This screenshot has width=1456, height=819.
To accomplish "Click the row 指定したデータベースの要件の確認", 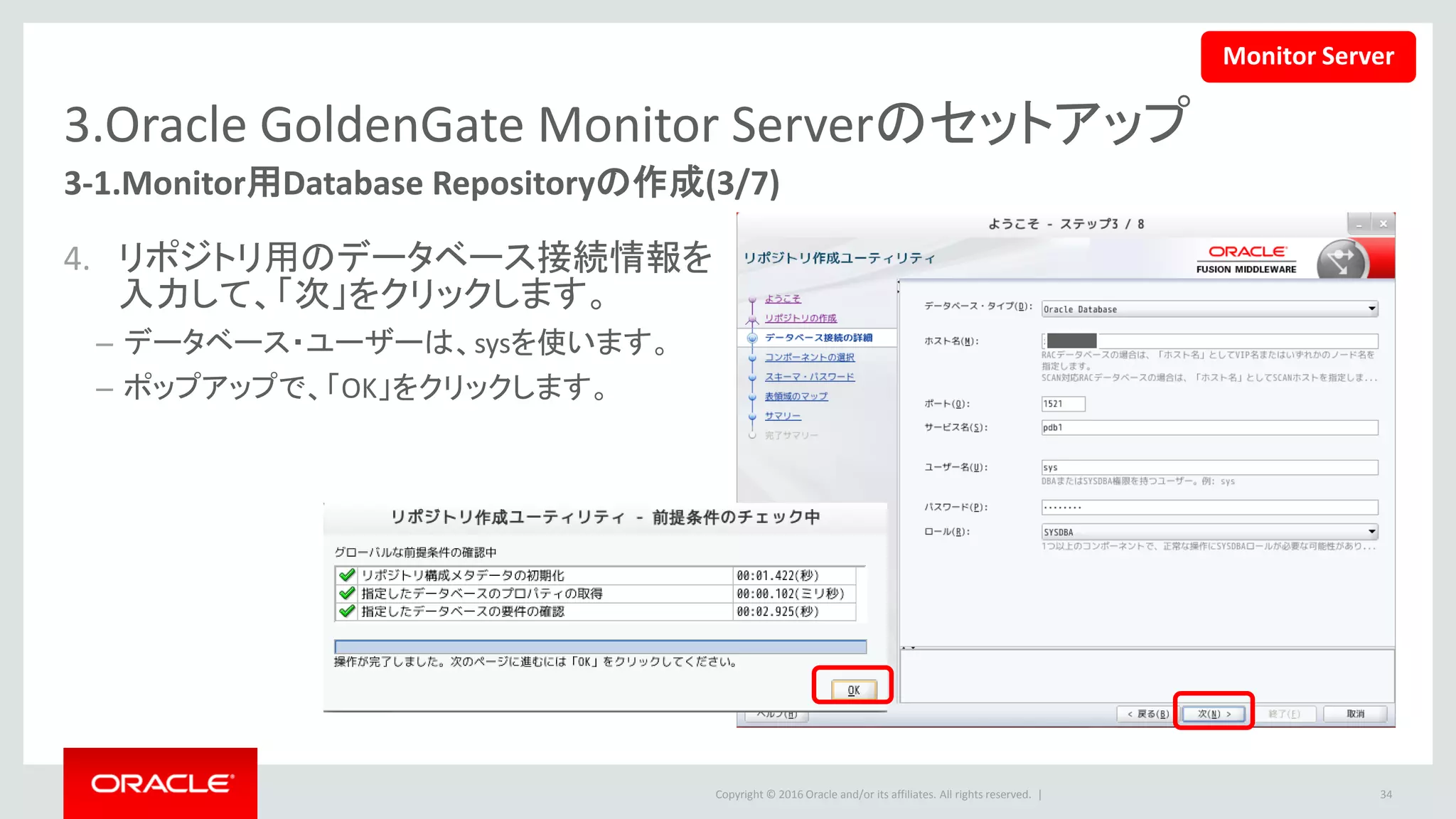I will tap(595, 611).
